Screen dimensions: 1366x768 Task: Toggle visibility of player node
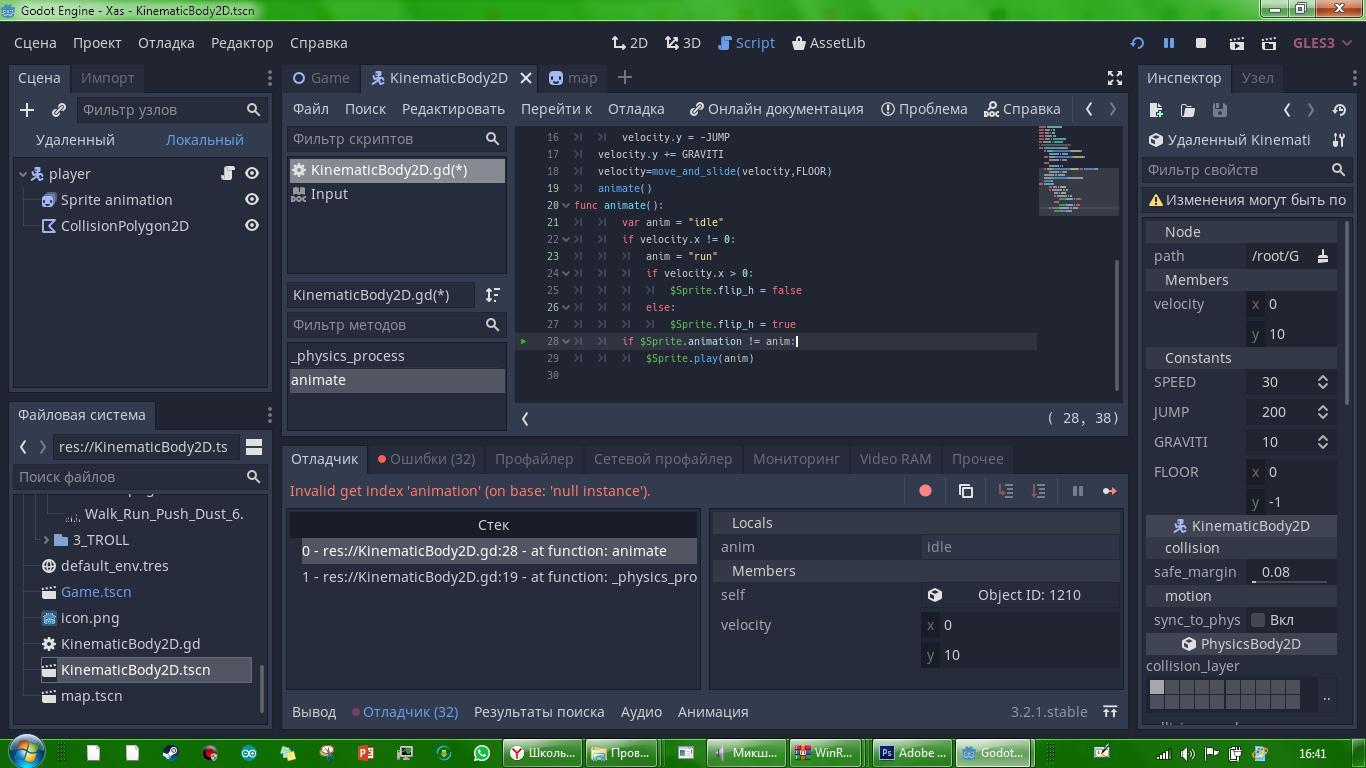[x=252, y=174]
